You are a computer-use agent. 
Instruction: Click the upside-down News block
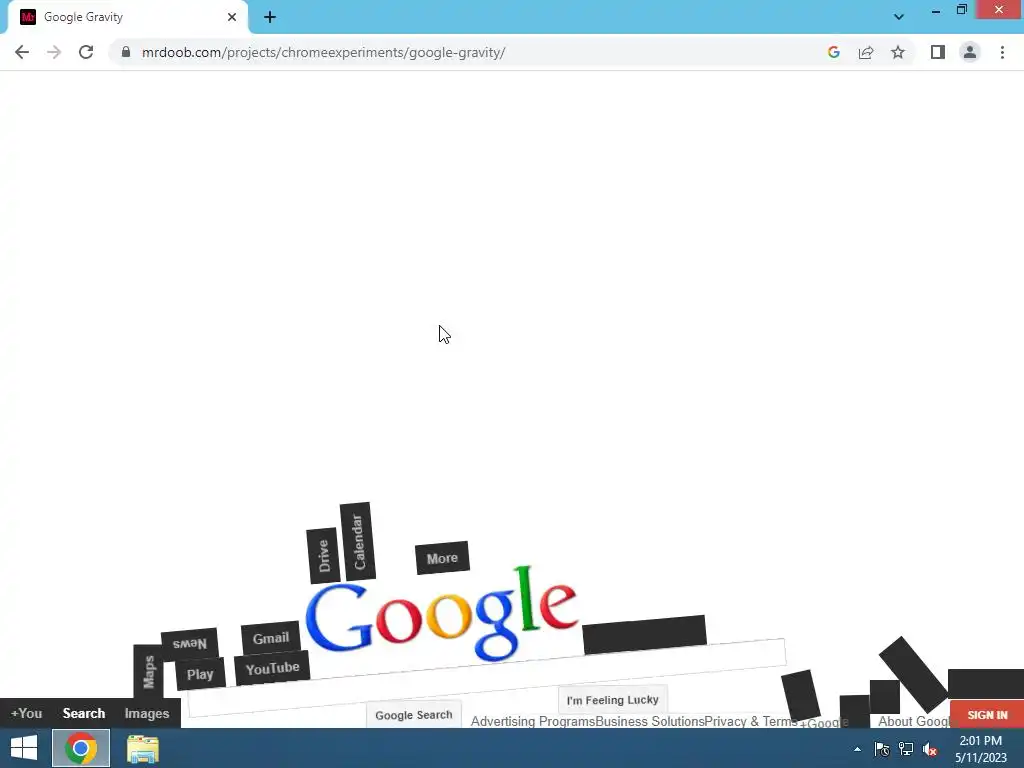(189, 644)
